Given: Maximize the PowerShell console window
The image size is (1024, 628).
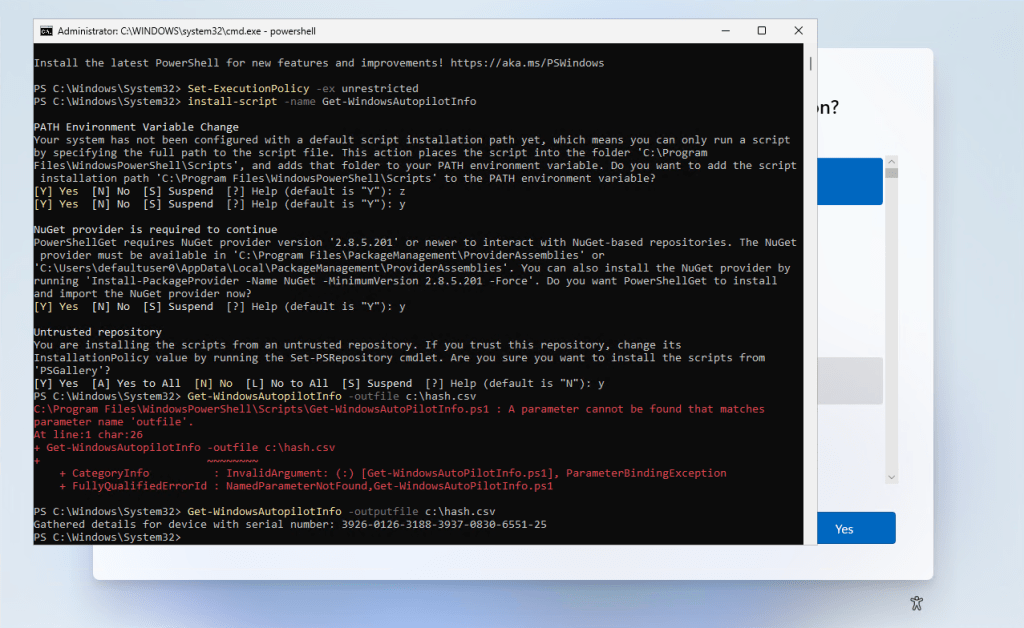Looking at the screenshot, I should (x=761, y=31).
